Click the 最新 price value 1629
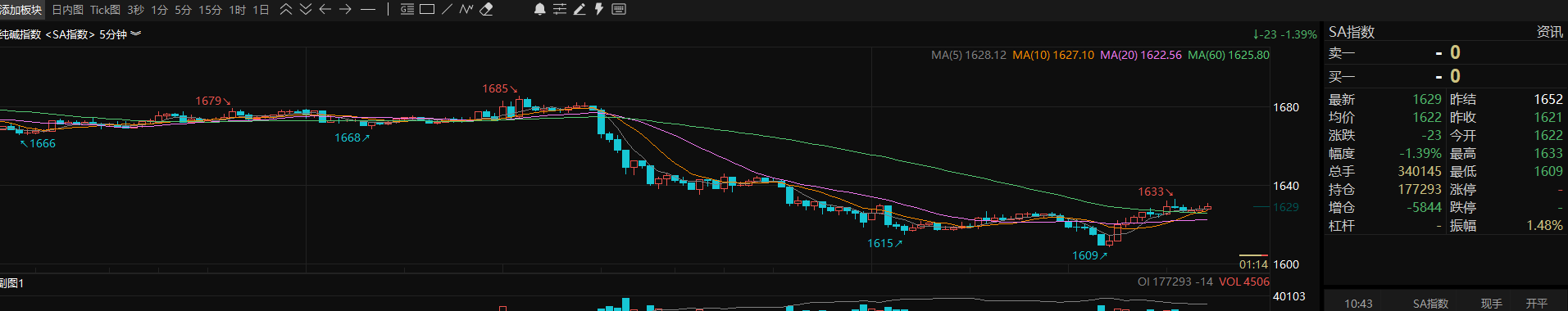The height and width of the screenshot is (311, 1568). tap(1426, 99)
